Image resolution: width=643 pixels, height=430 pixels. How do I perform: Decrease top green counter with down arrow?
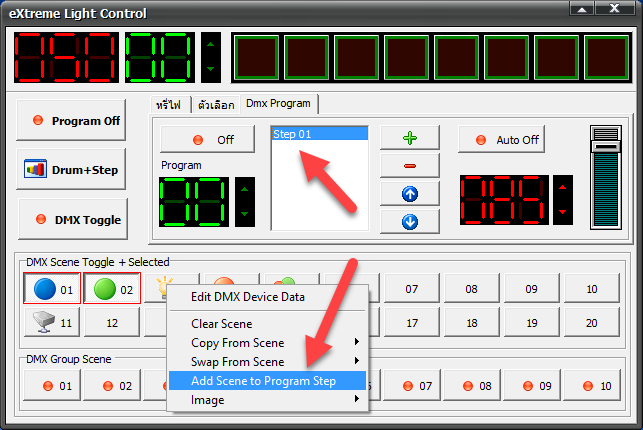pos(210,69)
